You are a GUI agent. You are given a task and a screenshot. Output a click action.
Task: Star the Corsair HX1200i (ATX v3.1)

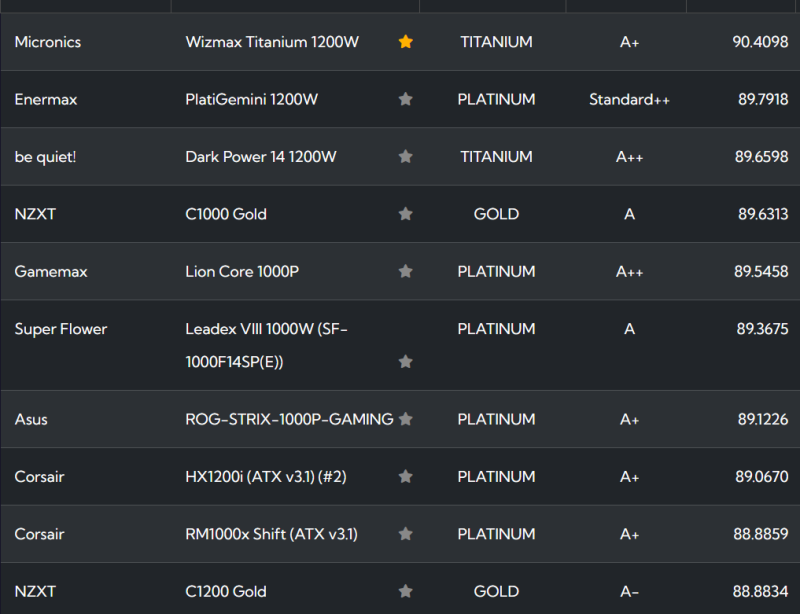click(x=405, y=477)
